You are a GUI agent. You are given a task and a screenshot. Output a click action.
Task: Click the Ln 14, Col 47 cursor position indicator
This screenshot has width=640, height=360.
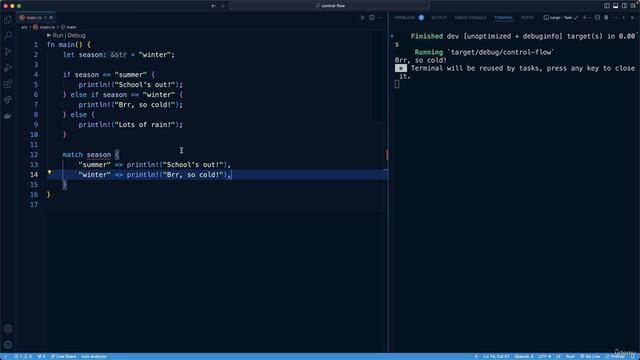pos(496,356)
